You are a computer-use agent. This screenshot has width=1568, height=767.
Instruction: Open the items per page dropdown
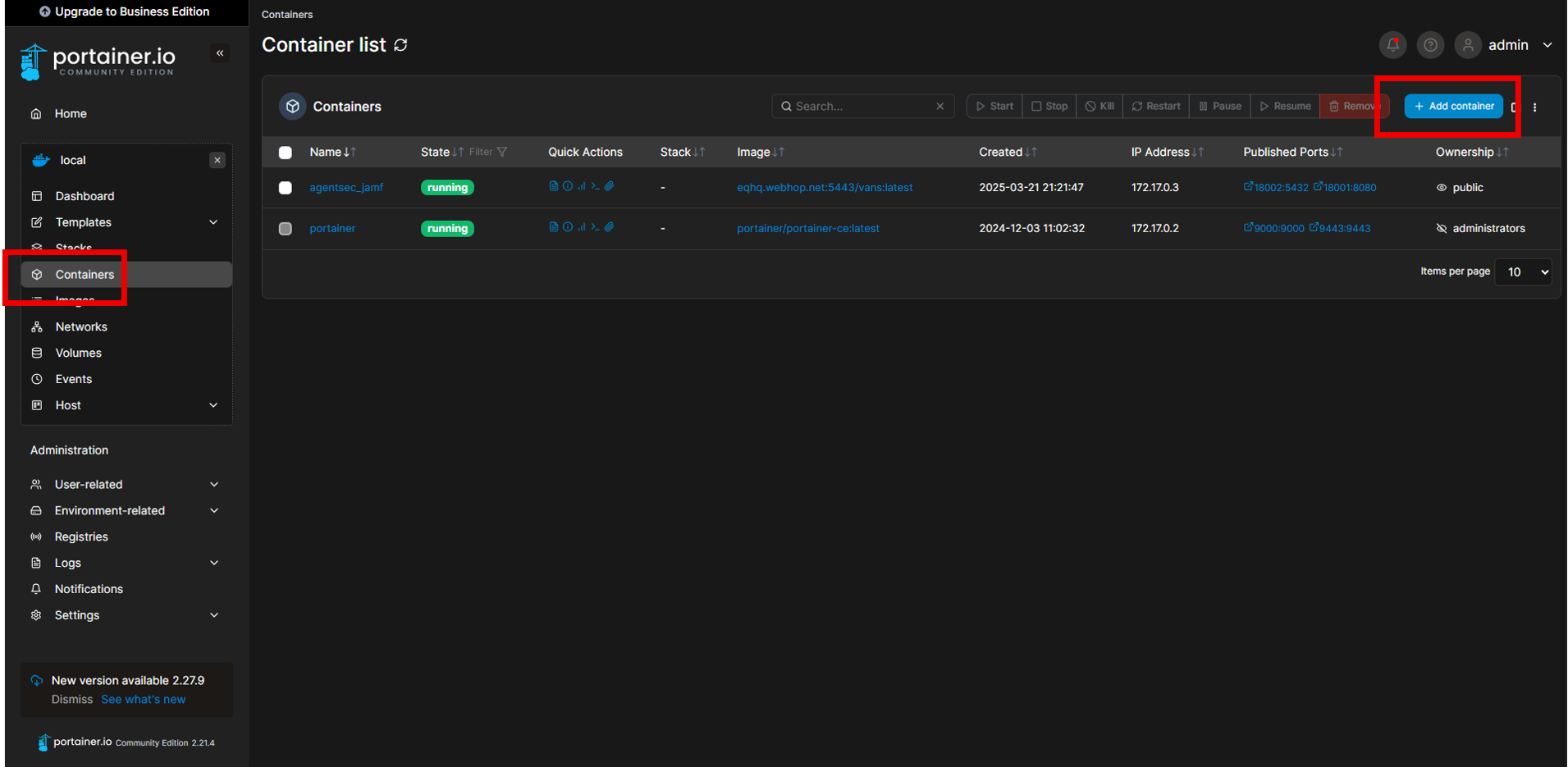coord(1523,272)
